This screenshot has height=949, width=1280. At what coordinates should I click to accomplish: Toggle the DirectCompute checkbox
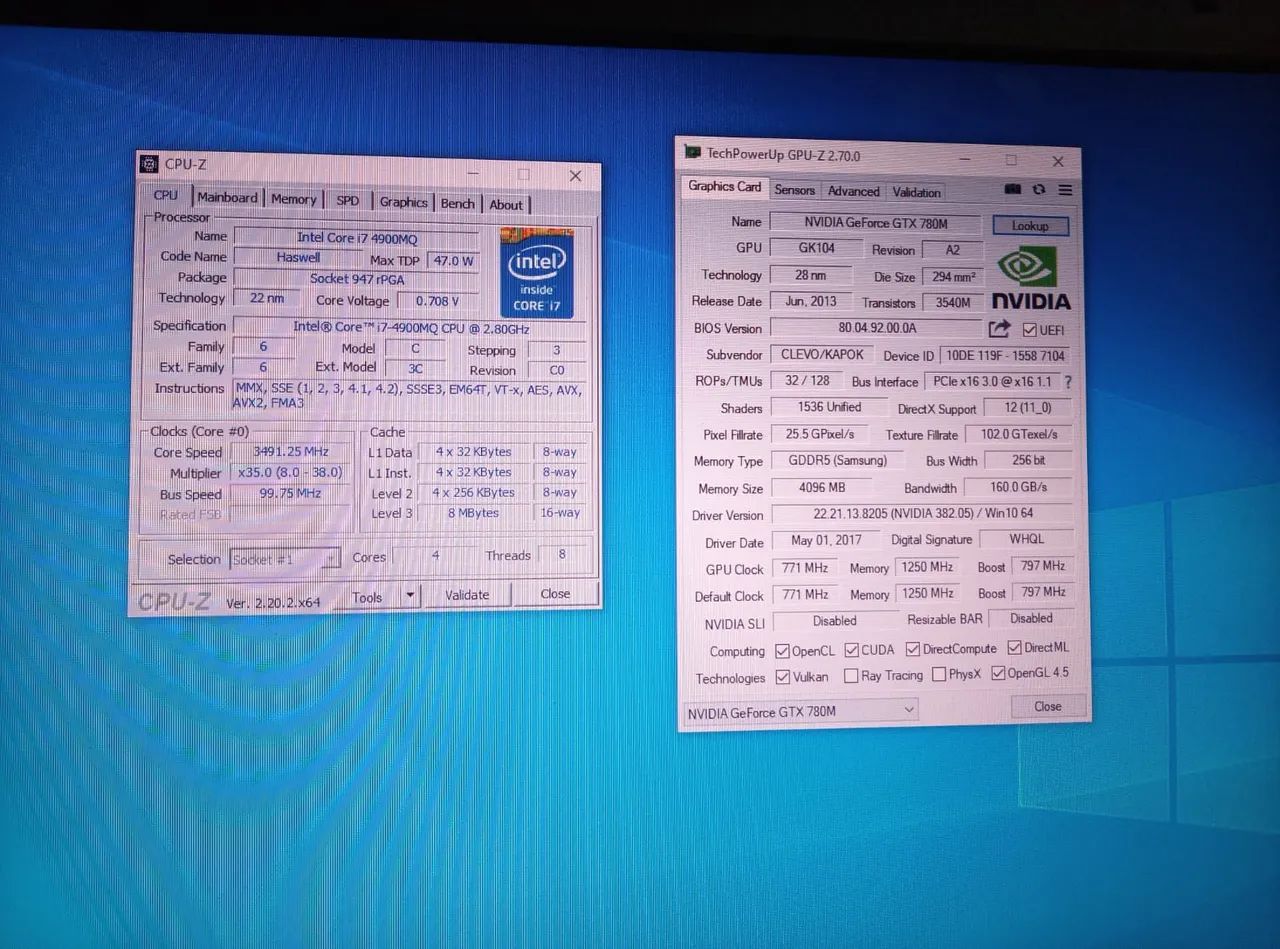pyautogui.click(x=913, y=649)
